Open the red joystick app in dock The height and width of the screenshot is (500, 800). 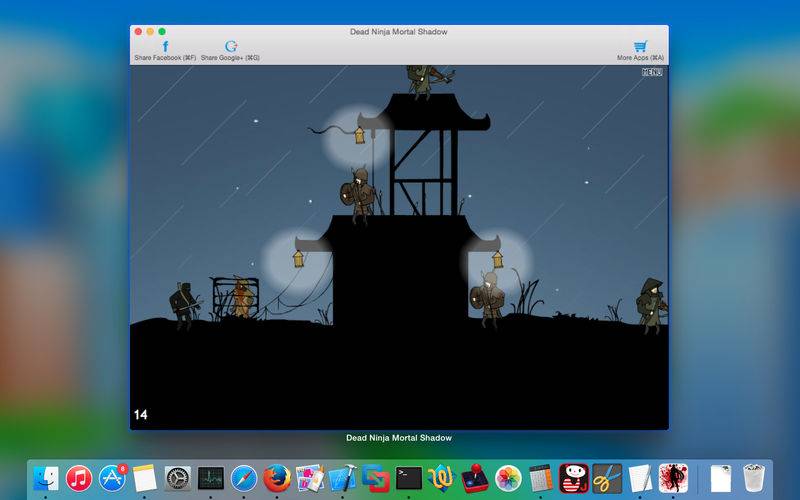pyautogui.click(x=475, y=479)
